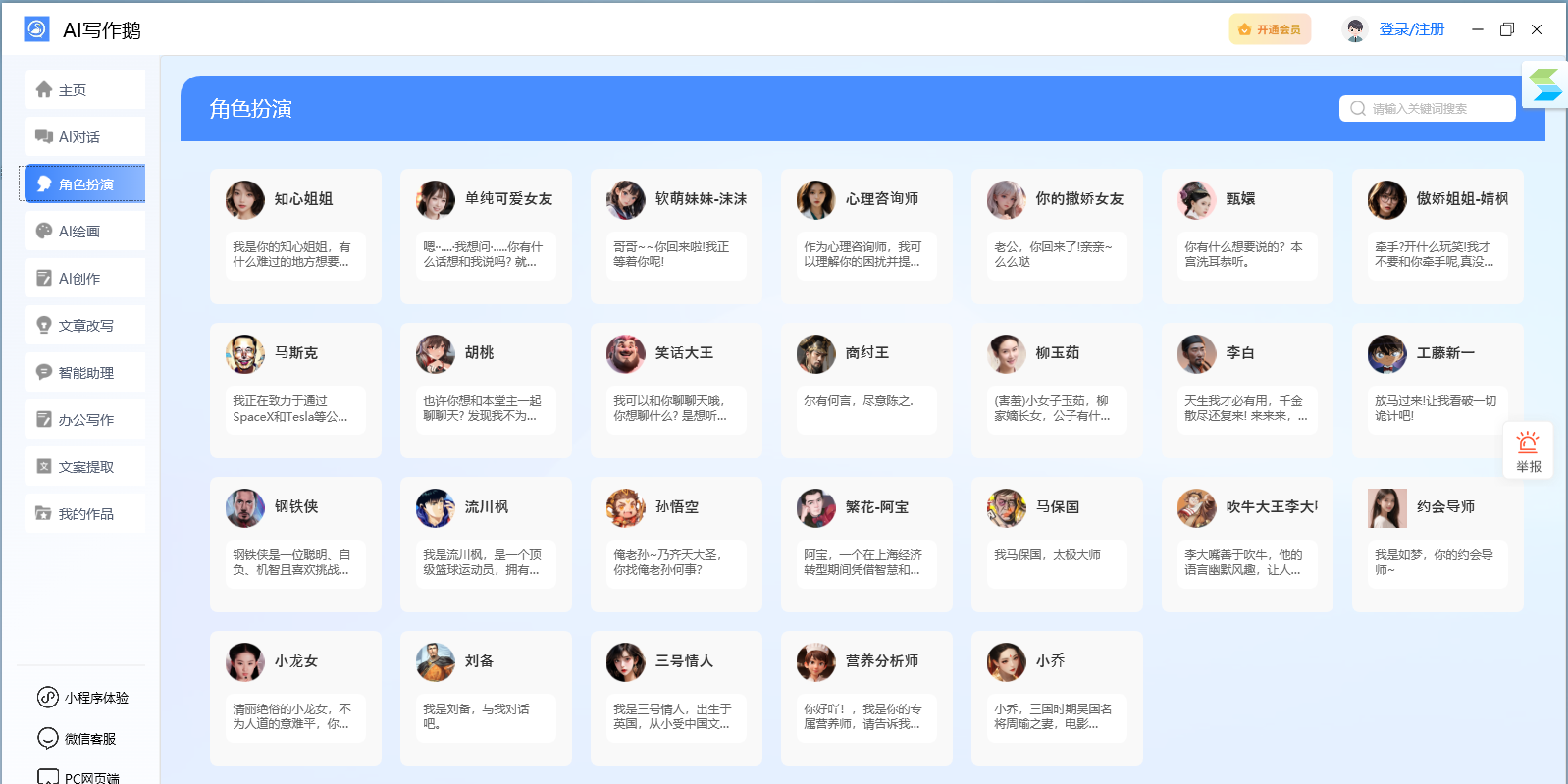Click the green-blue floating widget icon at top right
Screen dimensions: 1568x784
pos(1544,84)
